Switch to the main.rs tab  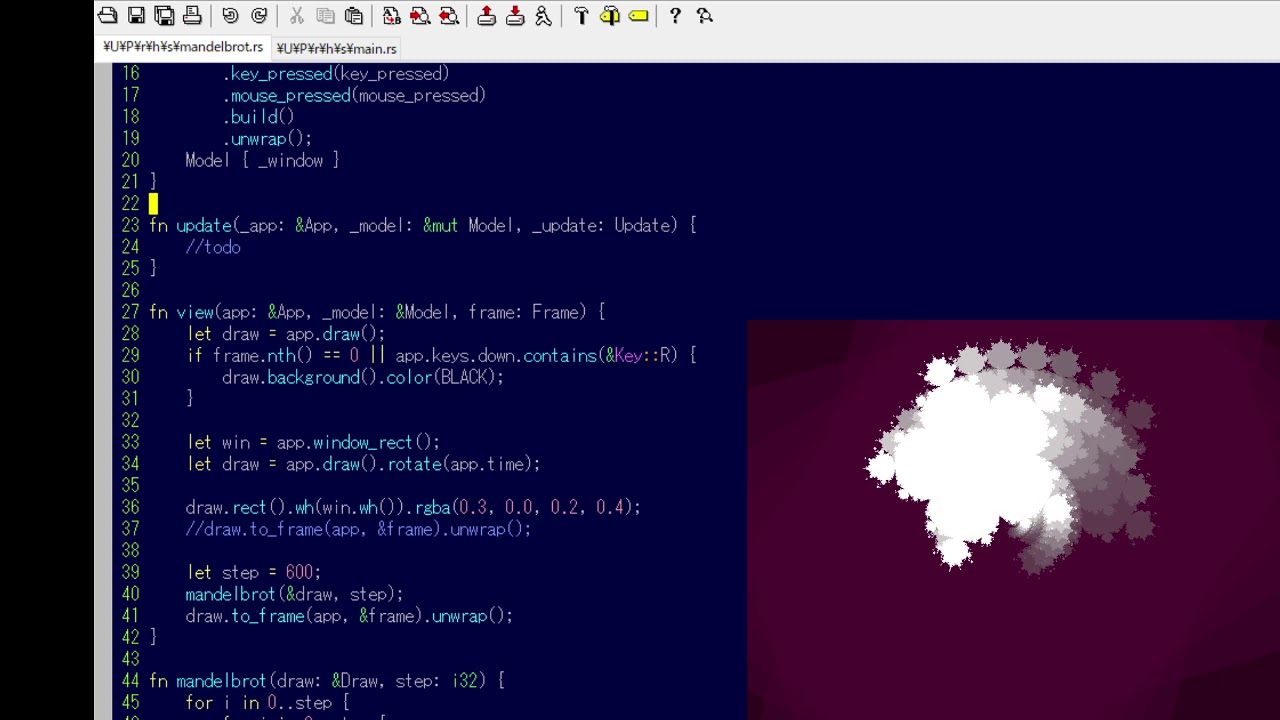tap(336, 48)
